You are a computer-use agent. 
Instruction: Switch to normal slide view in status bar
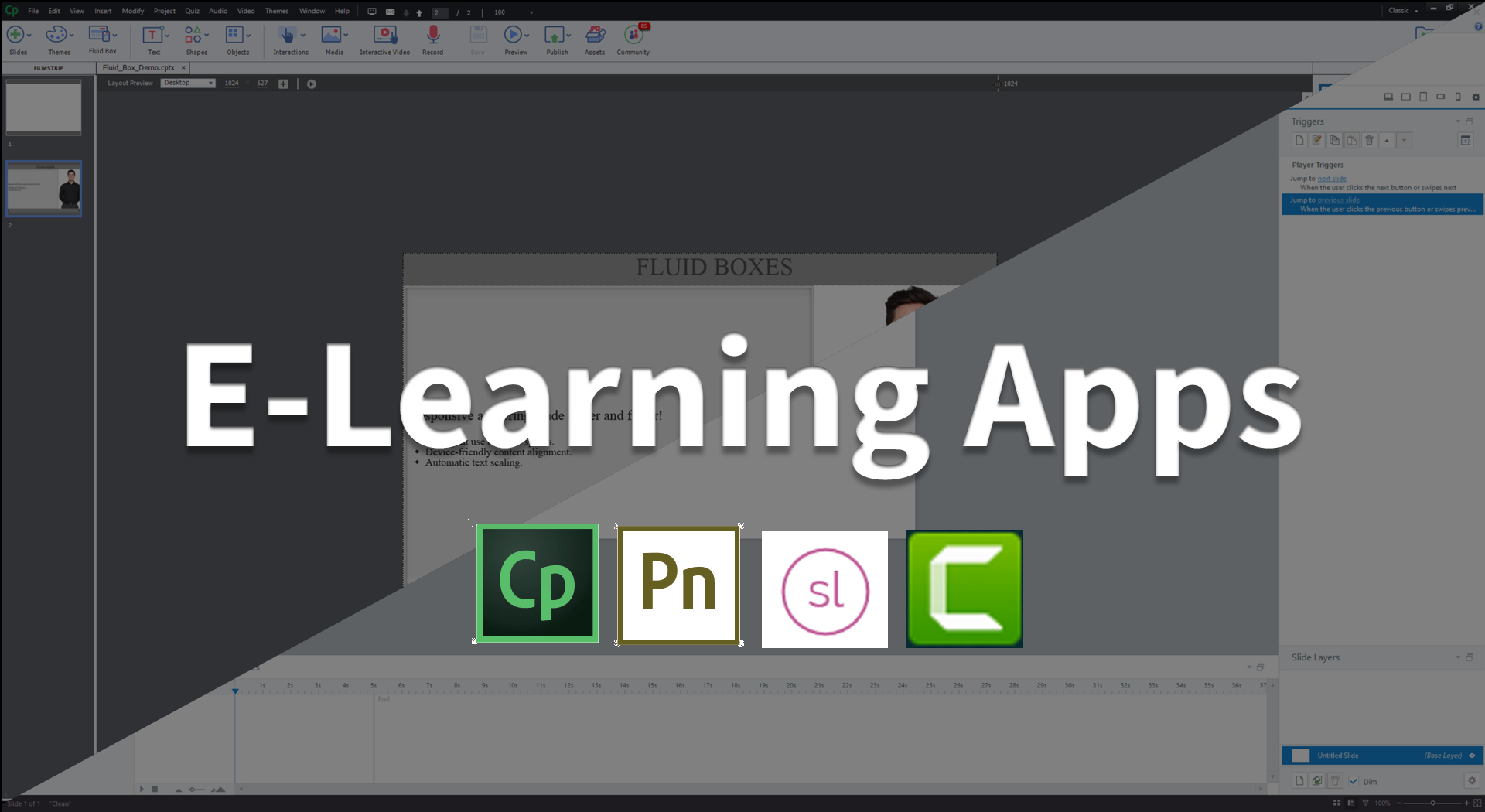point(1350,803)
